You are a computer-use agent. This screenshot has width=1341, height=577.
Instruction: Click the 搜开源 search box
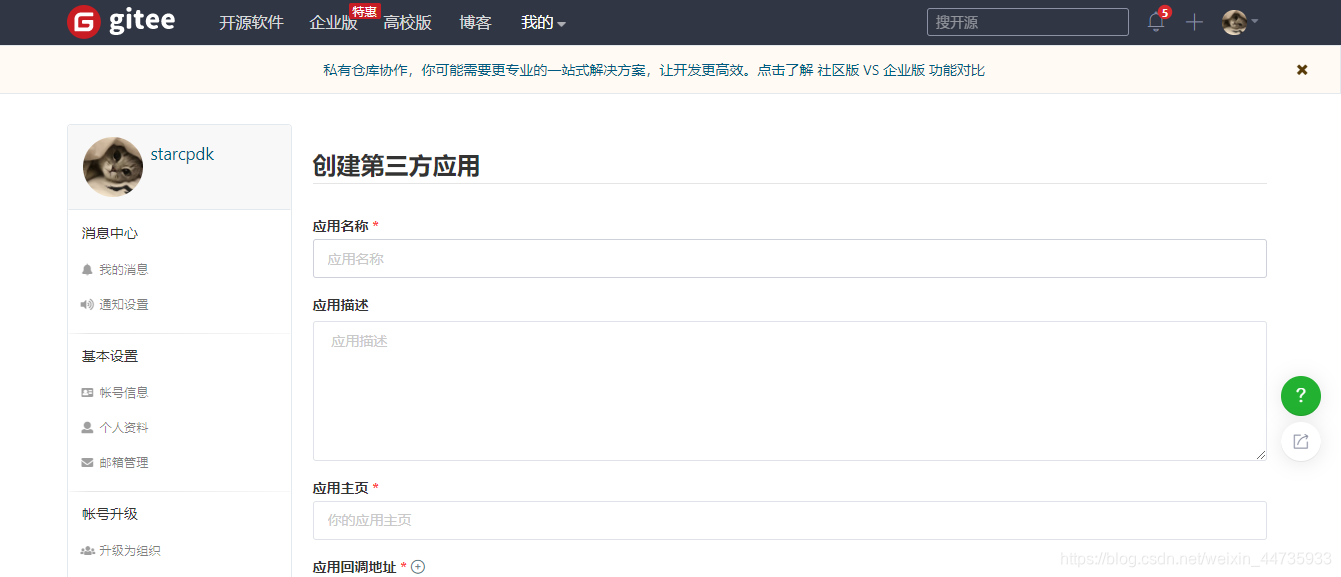[x=1027, y=22]
